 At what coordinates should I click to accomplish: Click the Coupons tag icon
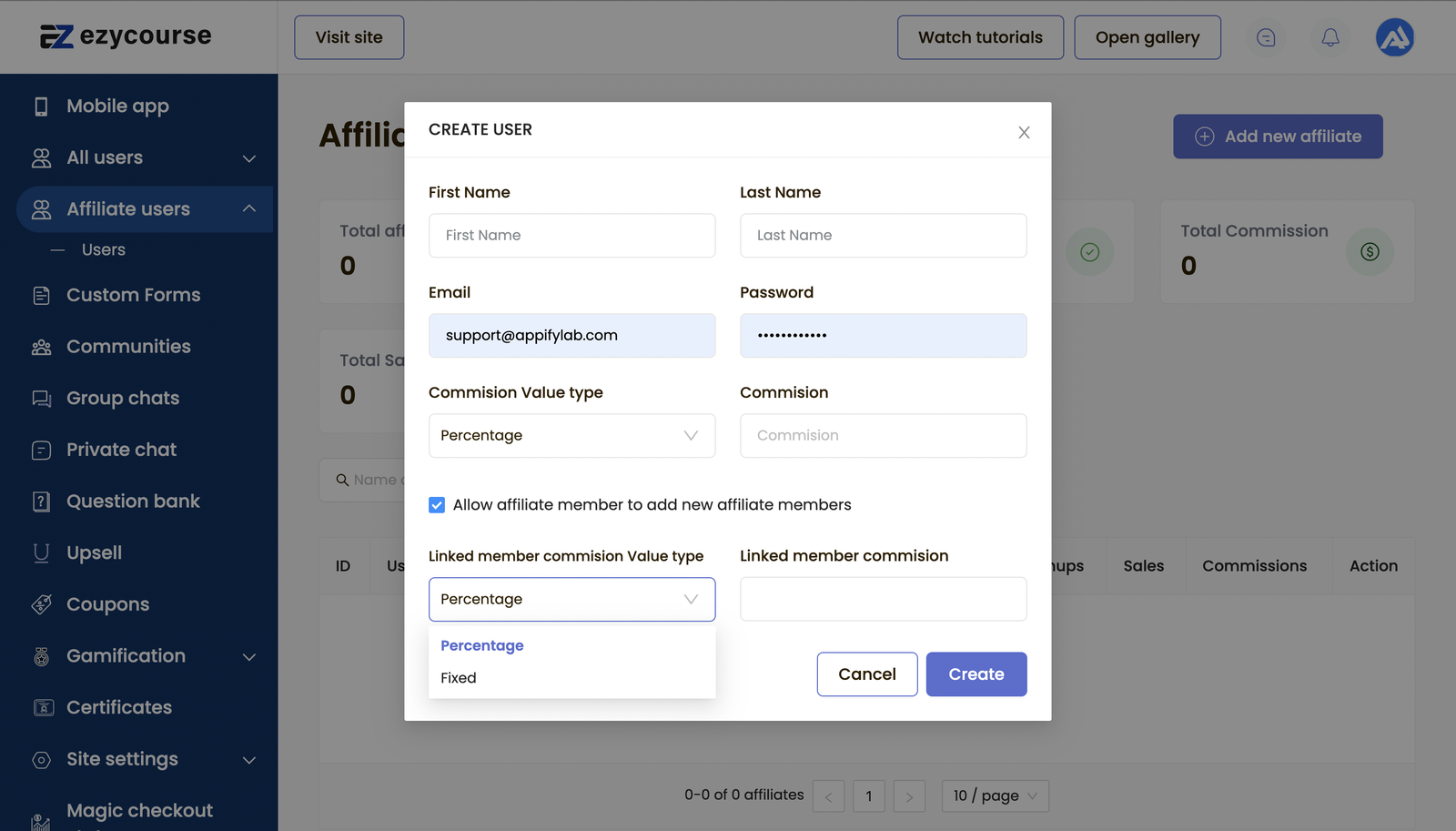point(41,604)
